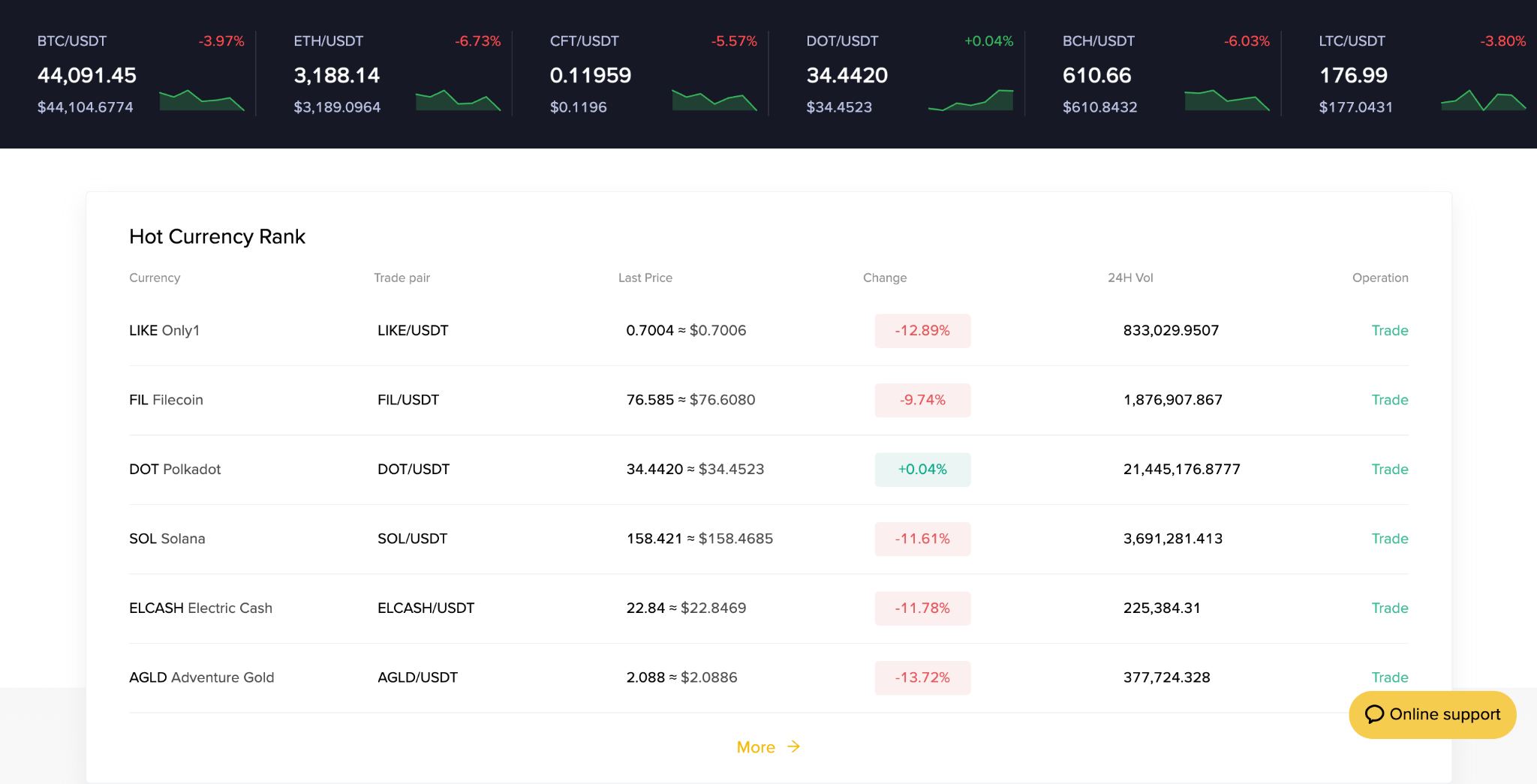This screenshot has width=1537, height=784.
Task: Click the SOL/USDT change badge showing -11.61%
Action: pyautogui.click(x=922, y=539)
